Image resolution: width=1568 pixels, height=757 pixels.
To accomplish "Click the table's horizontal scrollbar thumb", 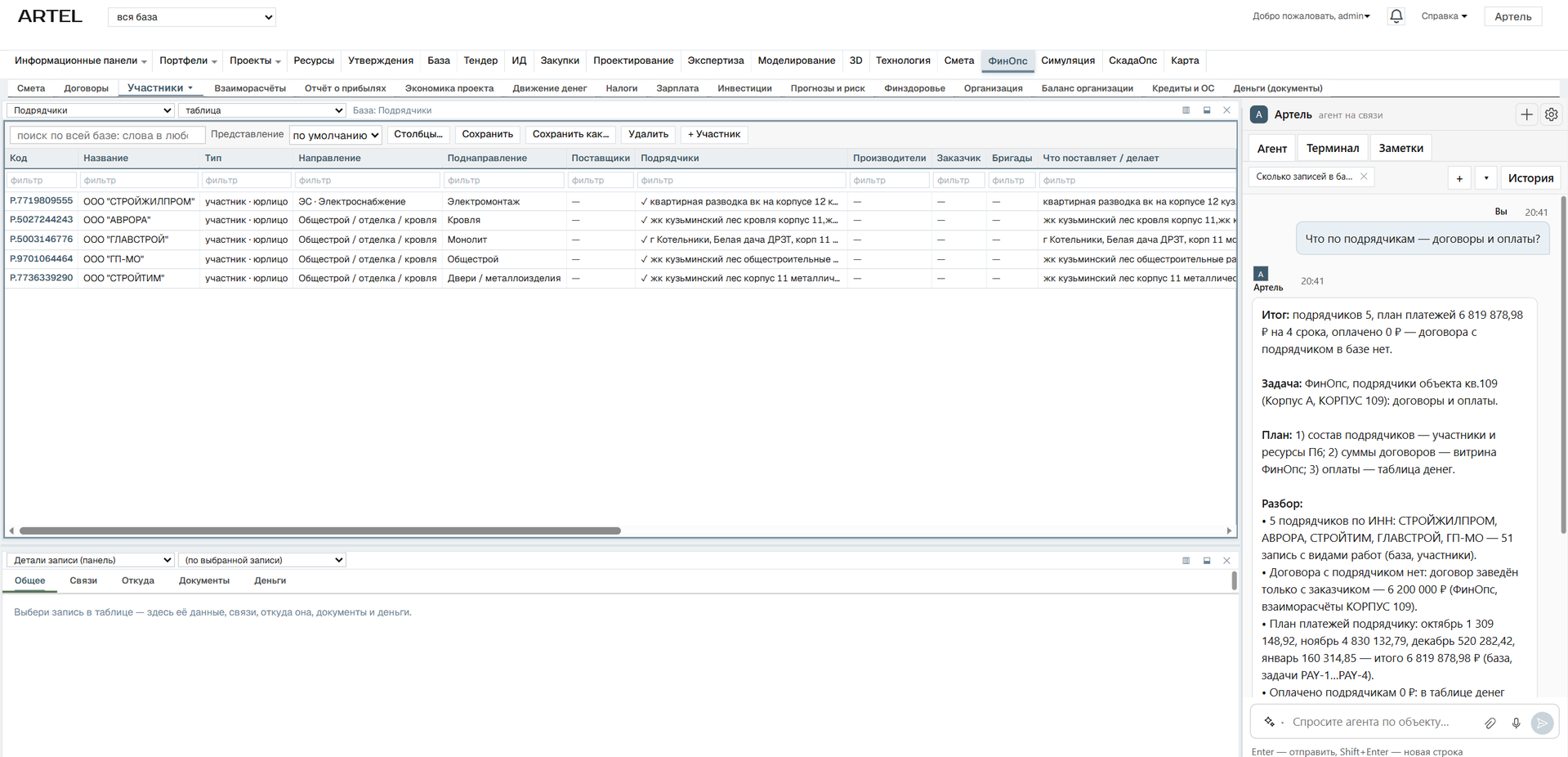I will pyautogui.click(x=320, y=531).
